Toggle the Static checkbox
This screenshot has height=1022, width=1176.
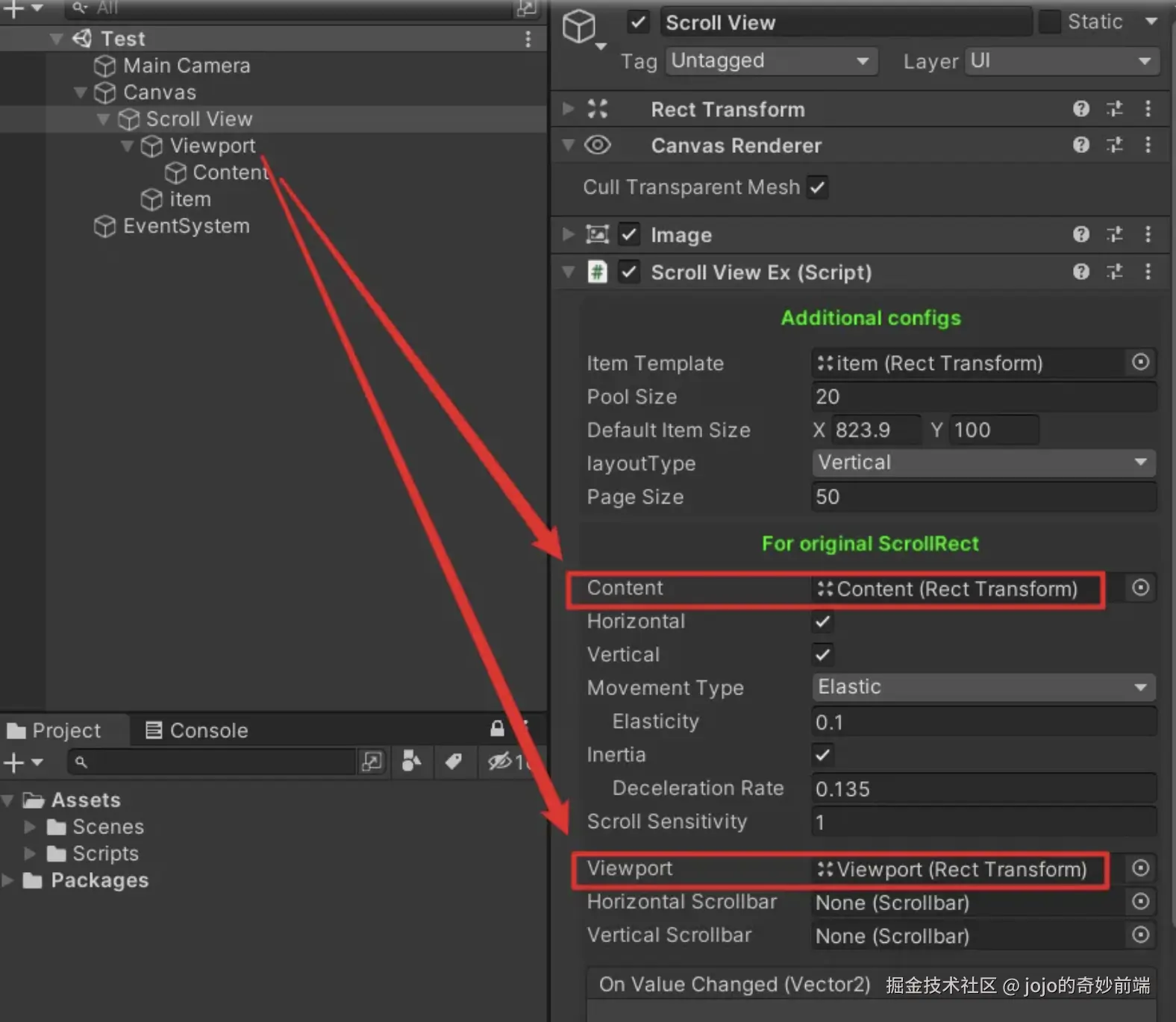point(1049,22)
